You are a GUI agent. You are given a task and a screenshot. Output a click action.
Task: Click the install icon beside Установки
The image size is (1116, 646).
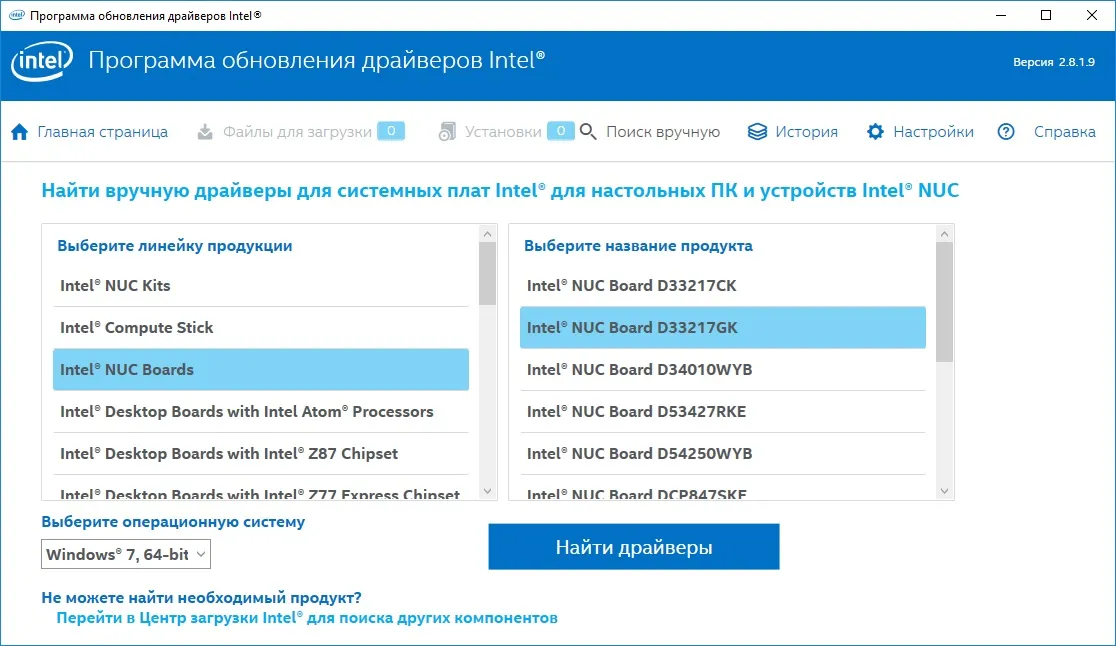(x=447, y=132)
